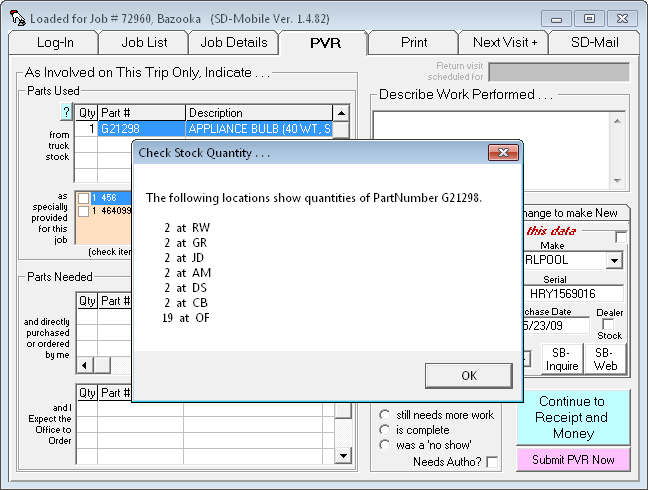Click the Submit PVR Now button
The image size is (648, 490).
[573, 459]
